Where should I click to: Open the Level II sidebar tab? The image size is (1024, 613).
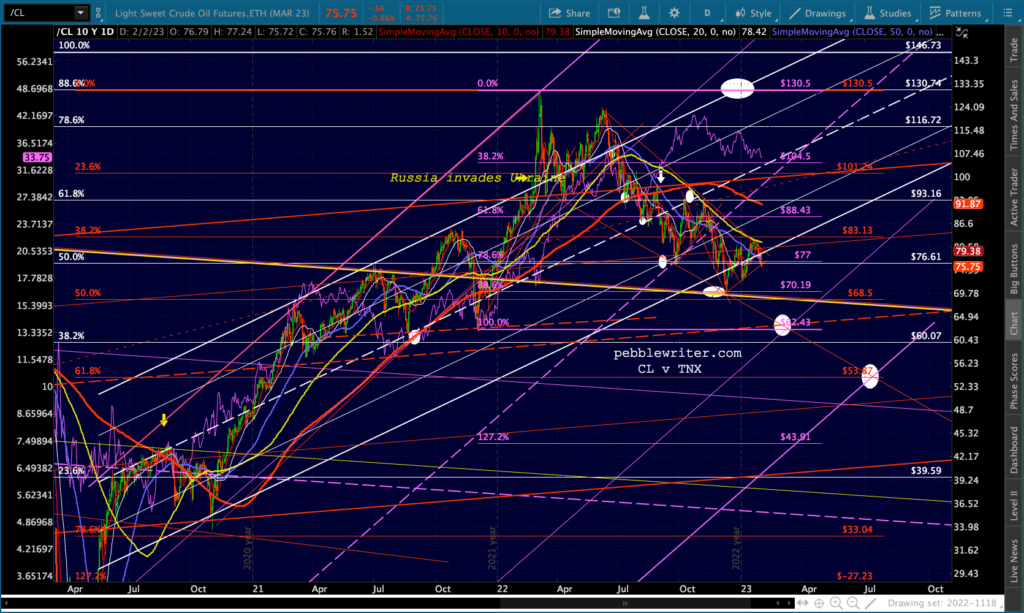click(1014, 505)
